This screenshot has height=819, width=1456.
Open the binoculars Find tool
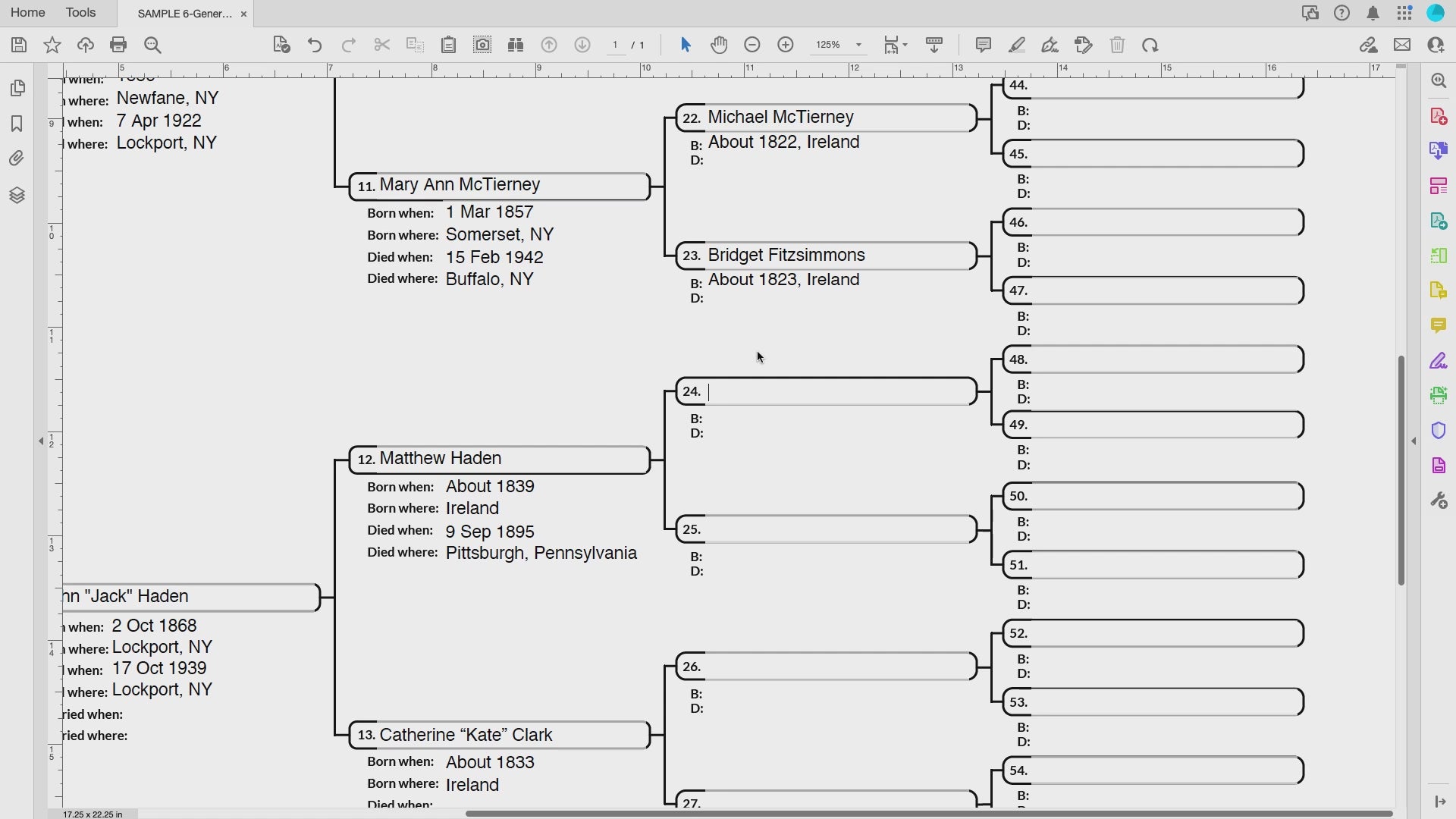pyautogui.click(x=516, y=45)
